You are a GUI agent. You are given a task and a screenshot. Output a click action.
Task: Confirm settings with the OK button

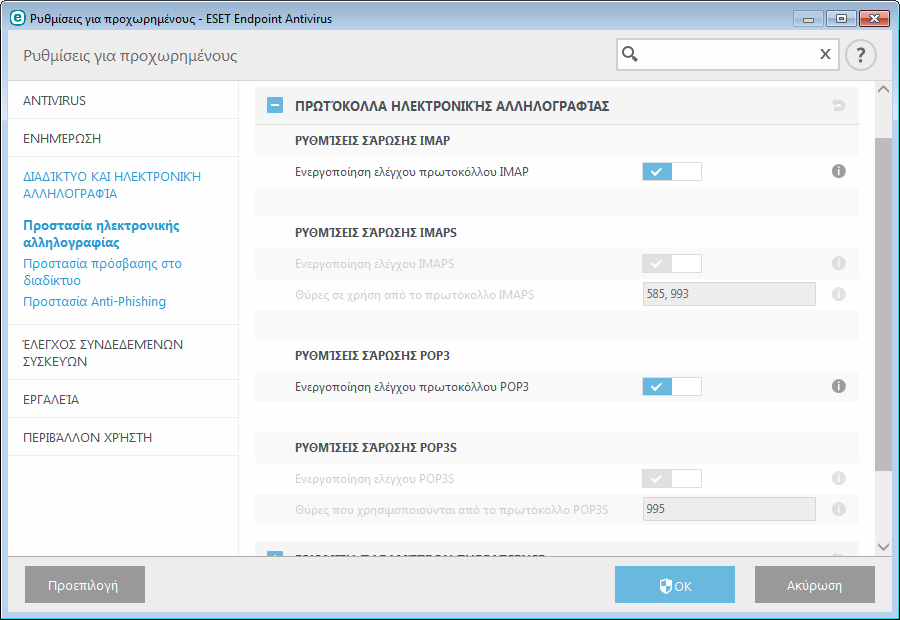pyautogui.click(x=674, y=584)
